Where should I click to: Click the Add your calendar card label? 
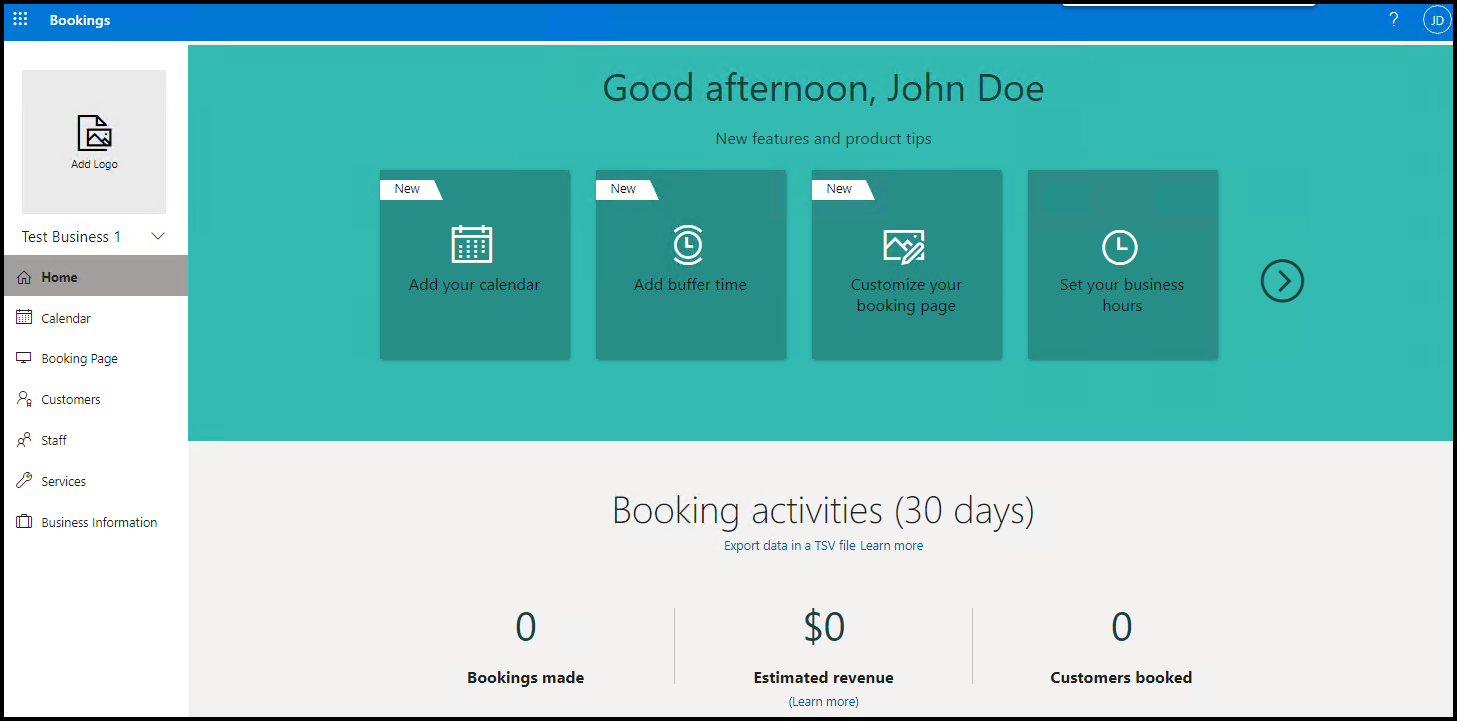coord(474,285)
